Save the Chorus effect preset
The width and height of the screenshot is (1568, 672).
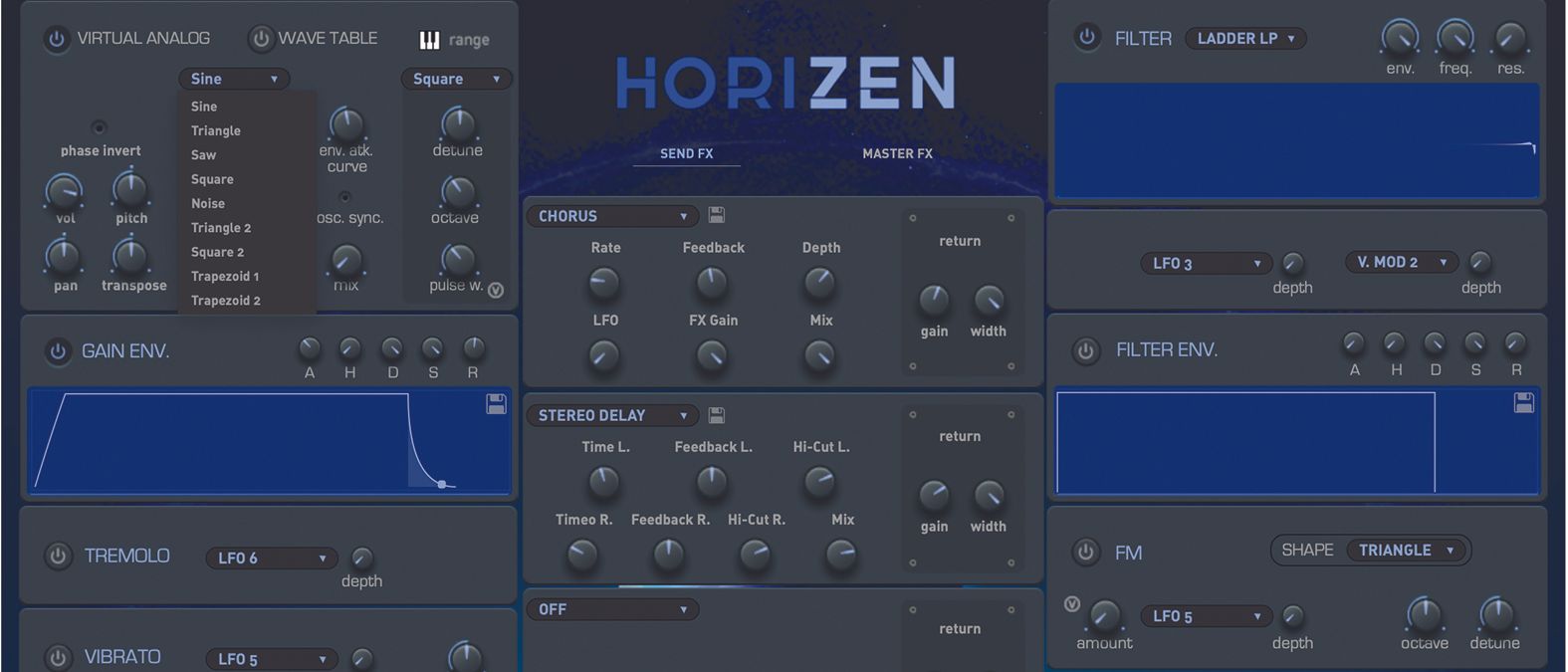(x=716, y=215)
